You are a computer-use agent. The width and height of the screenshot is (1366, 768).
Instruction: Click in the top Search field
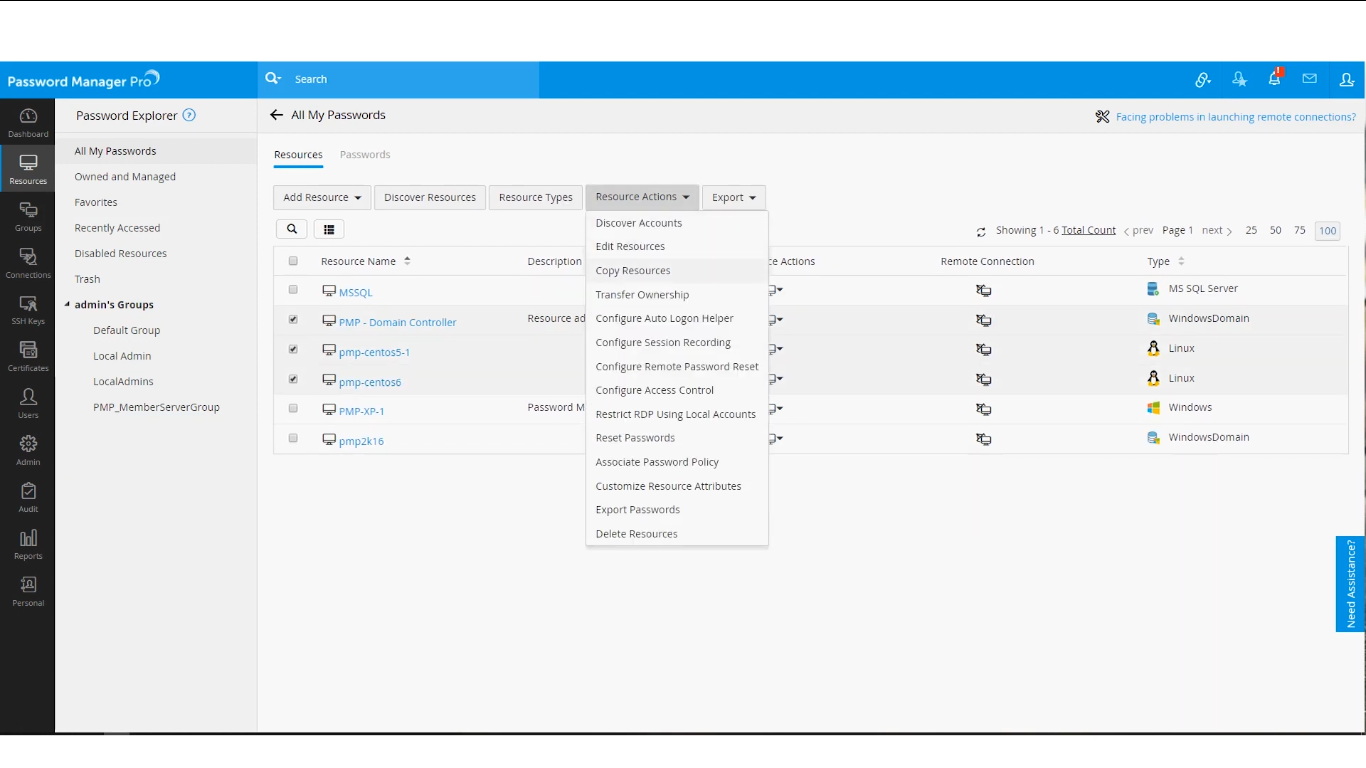point(410,79)
